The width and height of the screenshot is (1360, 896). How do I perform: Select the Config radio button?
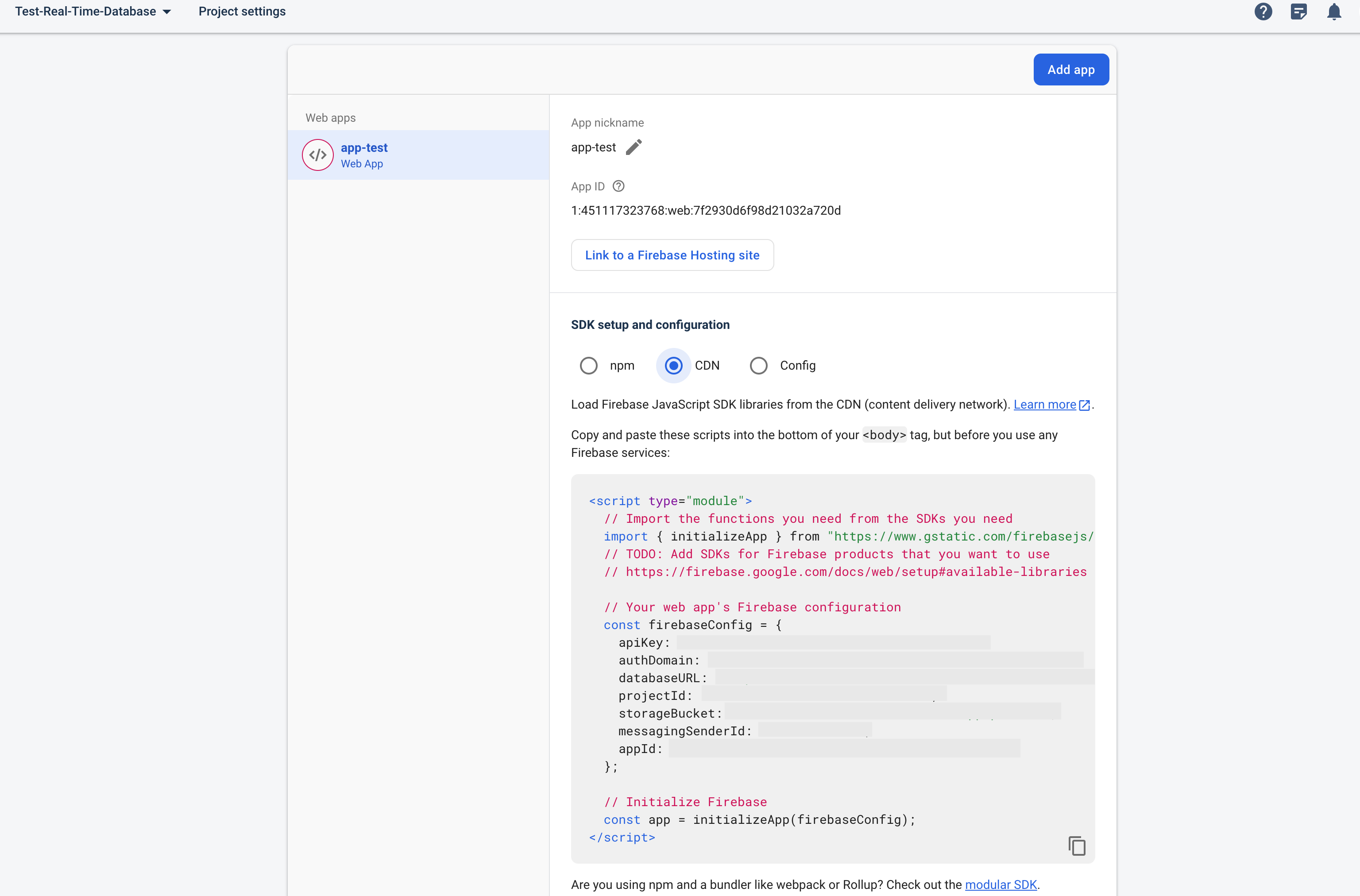[x=759, y=366]
